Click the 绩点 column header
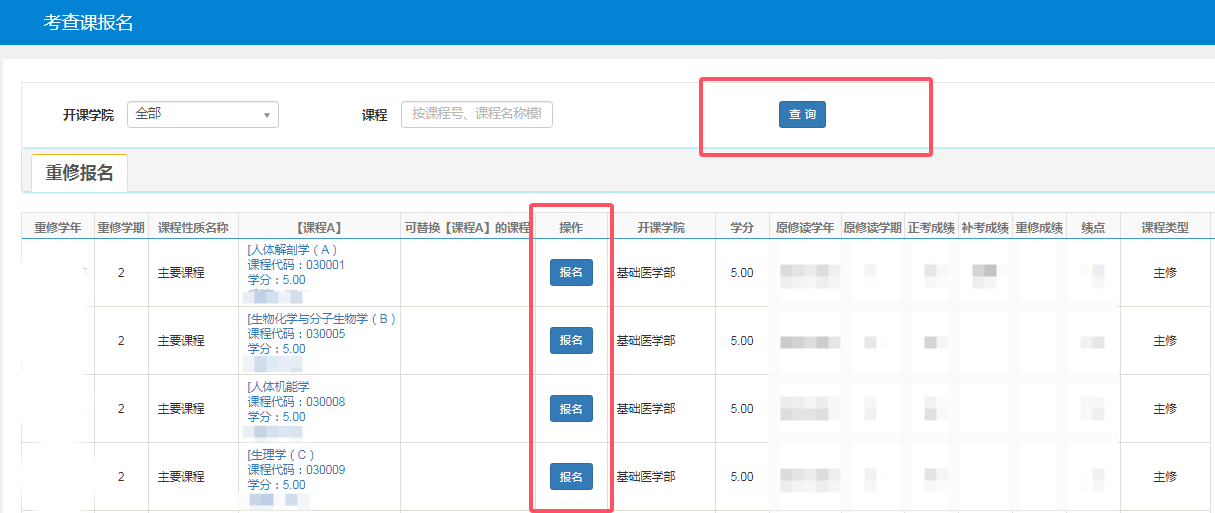This screenshot has height=513, width=1215. click(1093, 227)
